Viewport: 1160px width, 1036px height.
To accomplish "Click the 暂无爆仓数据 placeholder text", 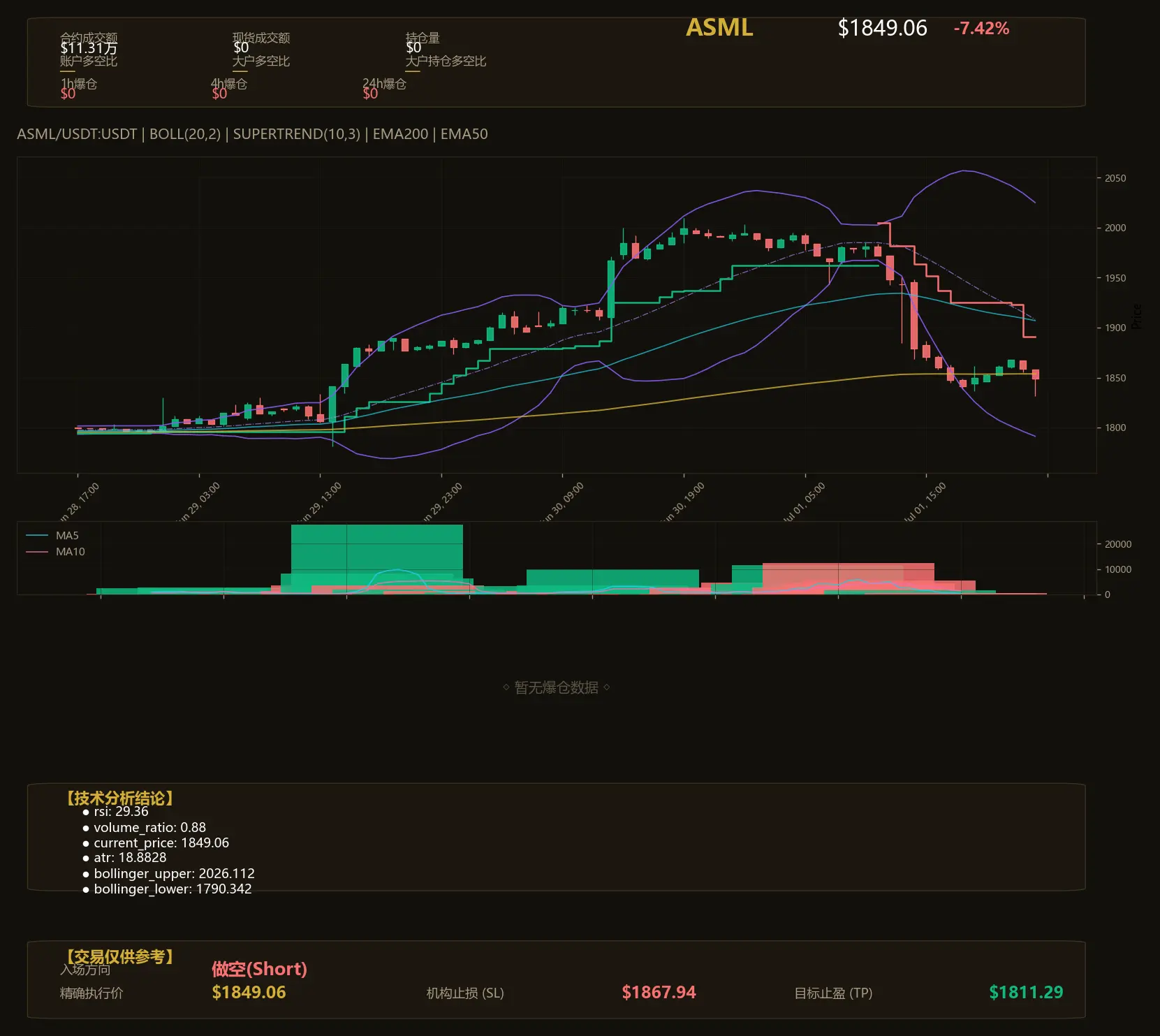I will pyautogui.click(x=557, y=687).
